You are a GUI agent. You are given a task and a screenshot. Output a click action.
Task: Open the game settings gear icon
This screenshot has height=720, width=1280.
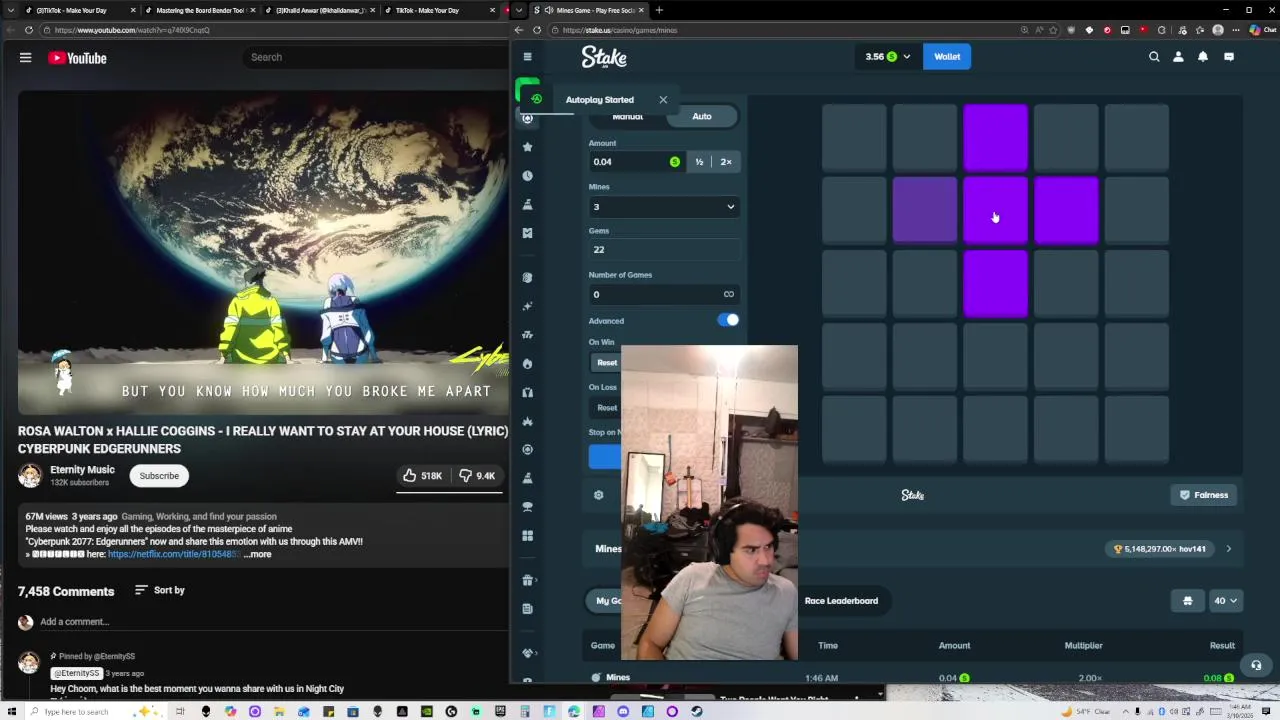598,495
